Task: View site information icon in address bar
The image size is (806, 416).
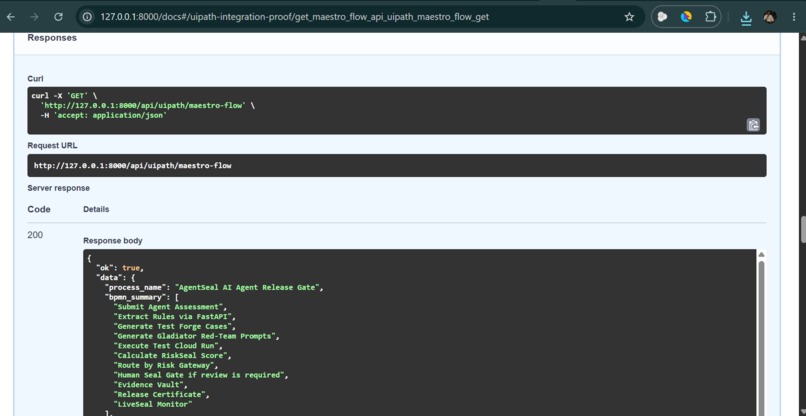Action: 87,17
